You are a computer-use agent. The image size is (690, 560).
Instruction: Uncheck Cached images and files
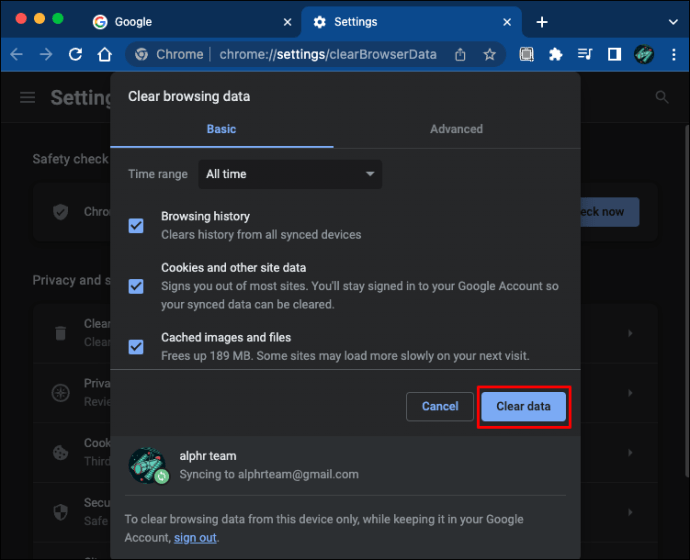pyautogui.click(x=136, y=347)
